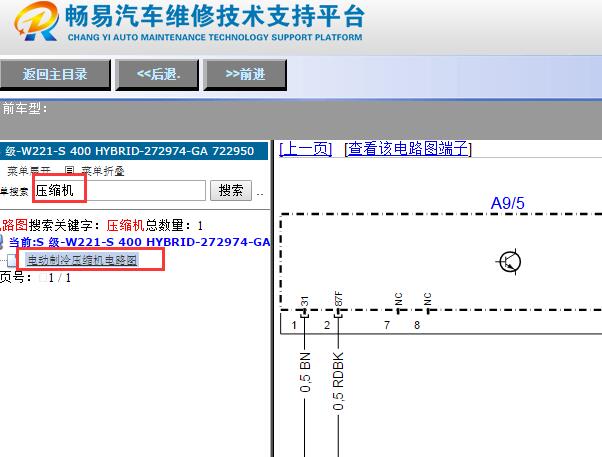
Task: Go forward with the >>前进 button
Action: (245, 75)
